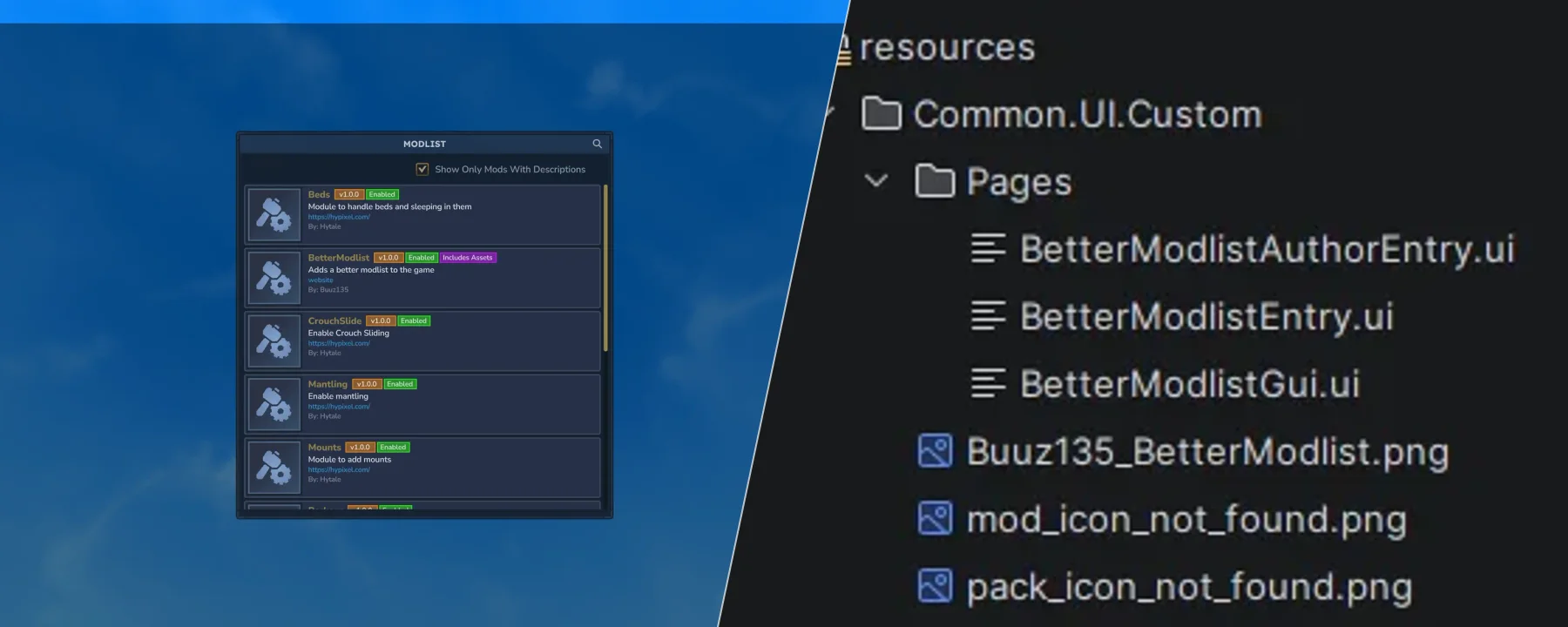
Task: Collapse the Pages folder chevron
Action: pos(876,180)
